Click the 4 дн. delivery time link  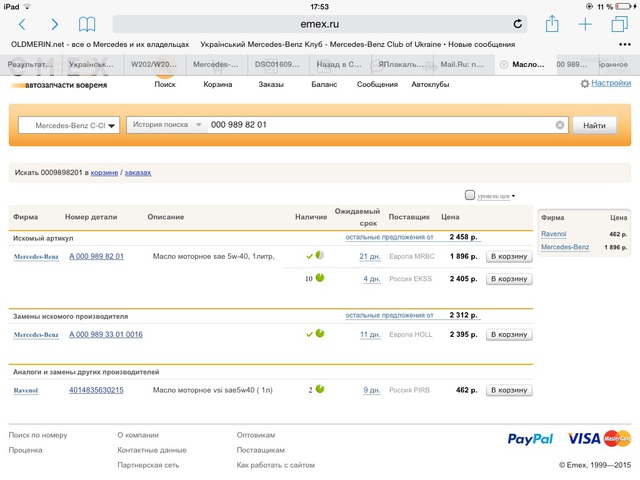point(372,279)
